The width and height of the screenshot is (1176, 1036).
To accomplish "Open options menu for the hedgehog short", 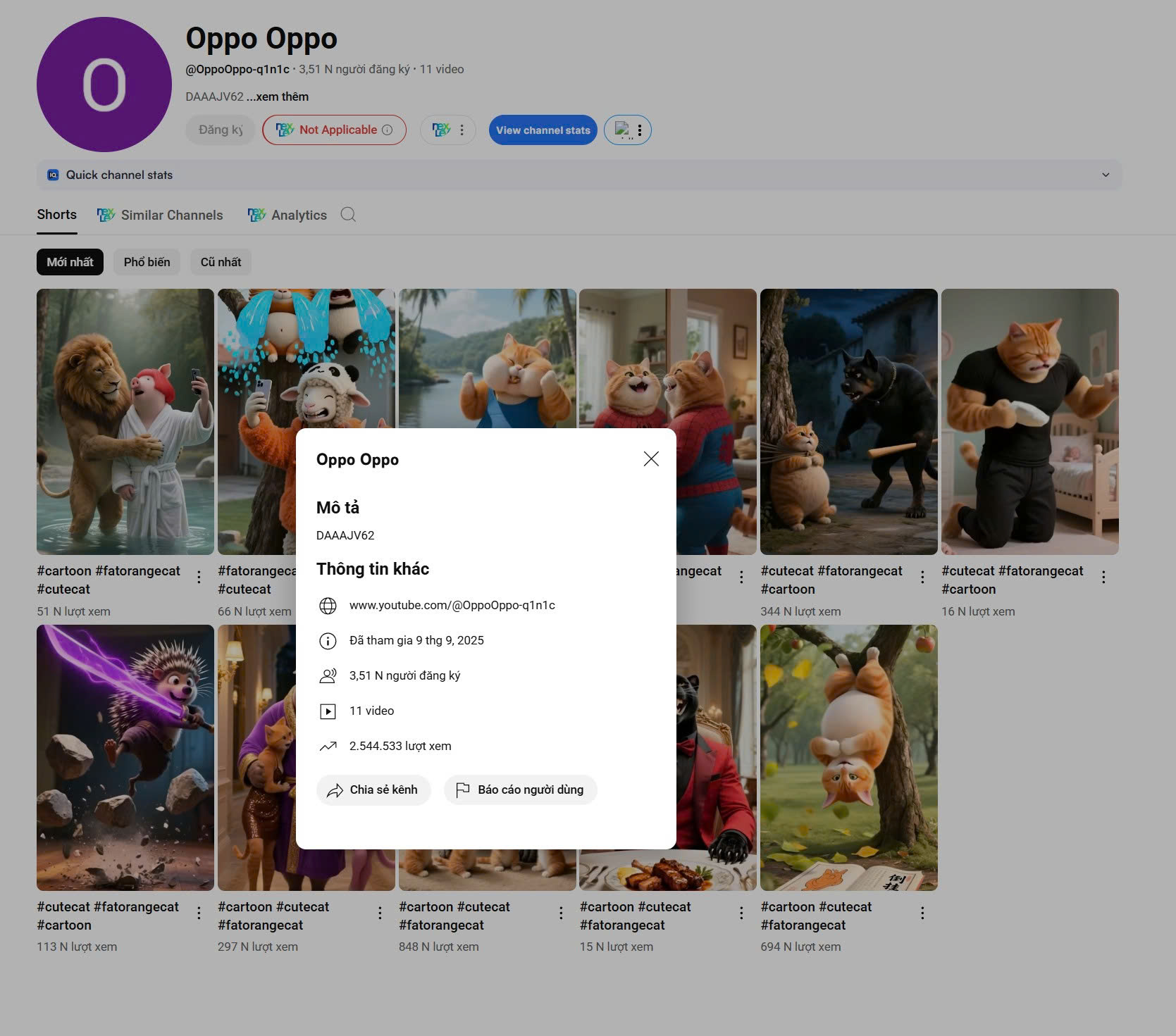I will coord(199,913).
